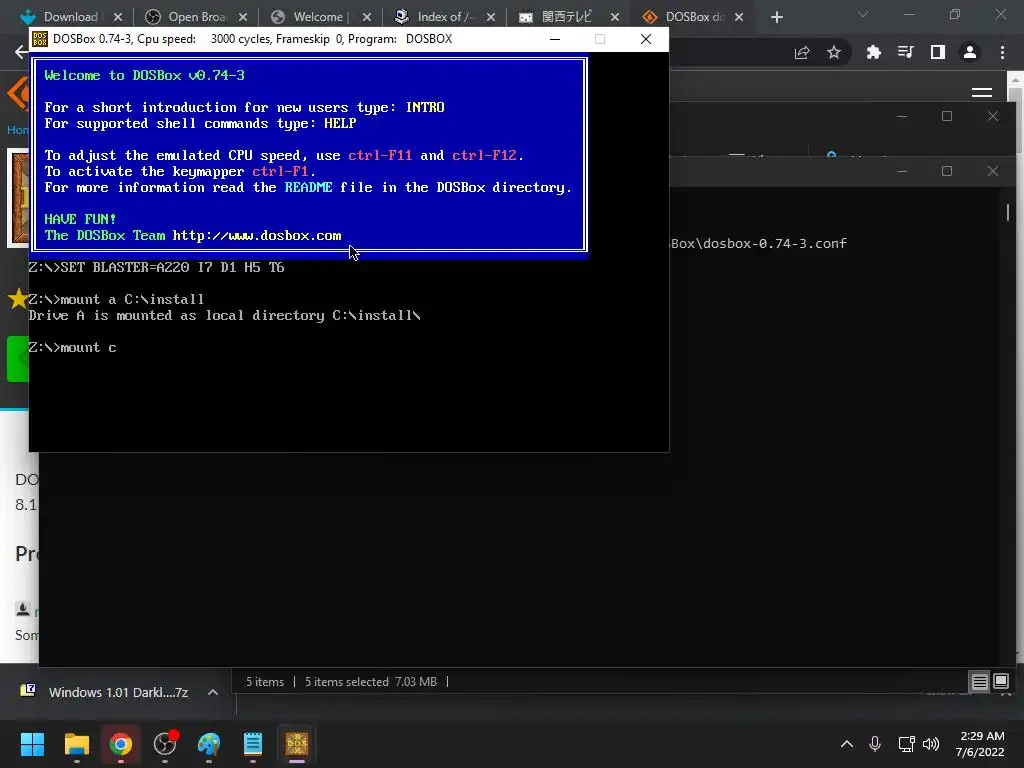Close the Explorer window behind DOSBox
Image resolution: width=1024 pixels, height=768 pixels.
point(993,116)
